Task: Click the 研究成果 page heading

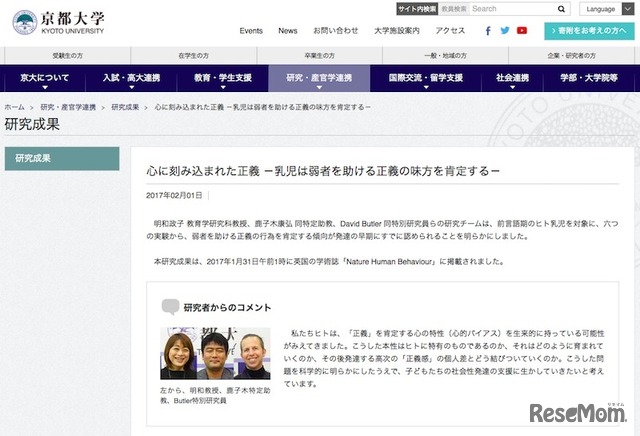Action: pyautogui.click(x=32, y=125)
